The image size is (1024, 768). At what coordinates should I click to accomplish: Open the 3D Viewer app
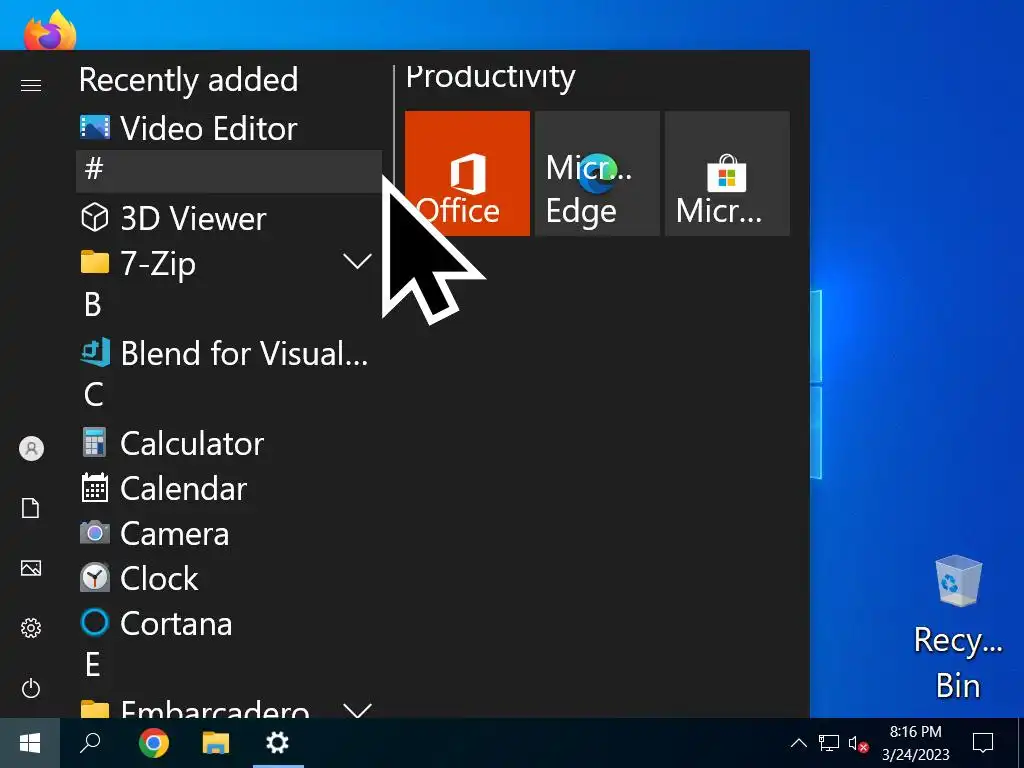[229, 217]
